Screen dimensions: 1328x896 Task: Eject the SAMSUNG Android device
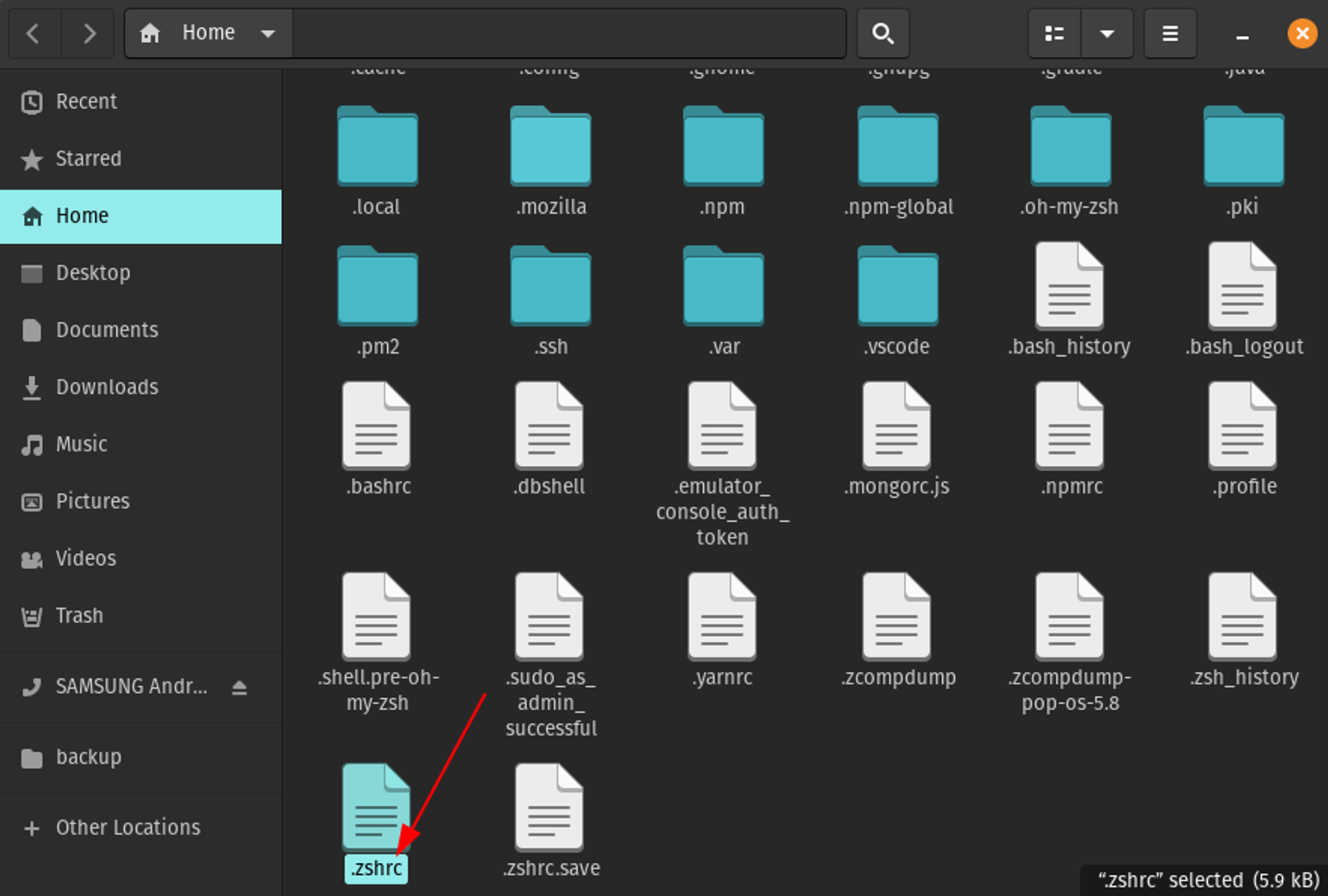tap(239, 687)
